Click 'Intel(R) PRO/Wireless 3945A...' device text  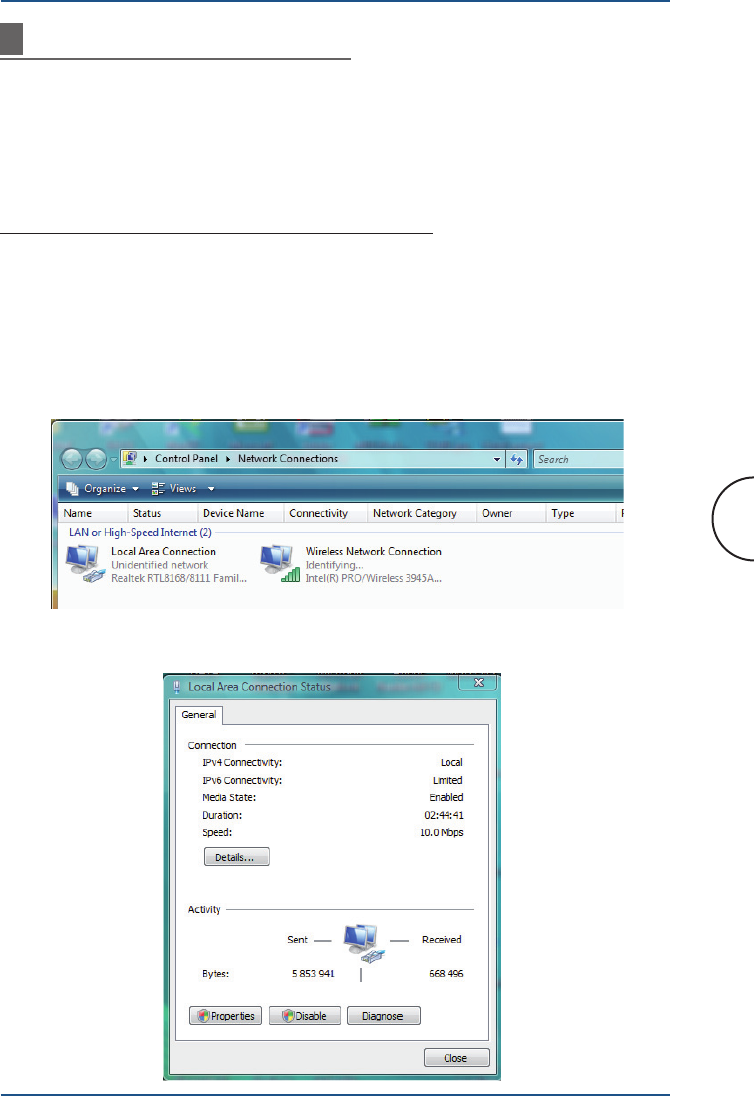374,578
